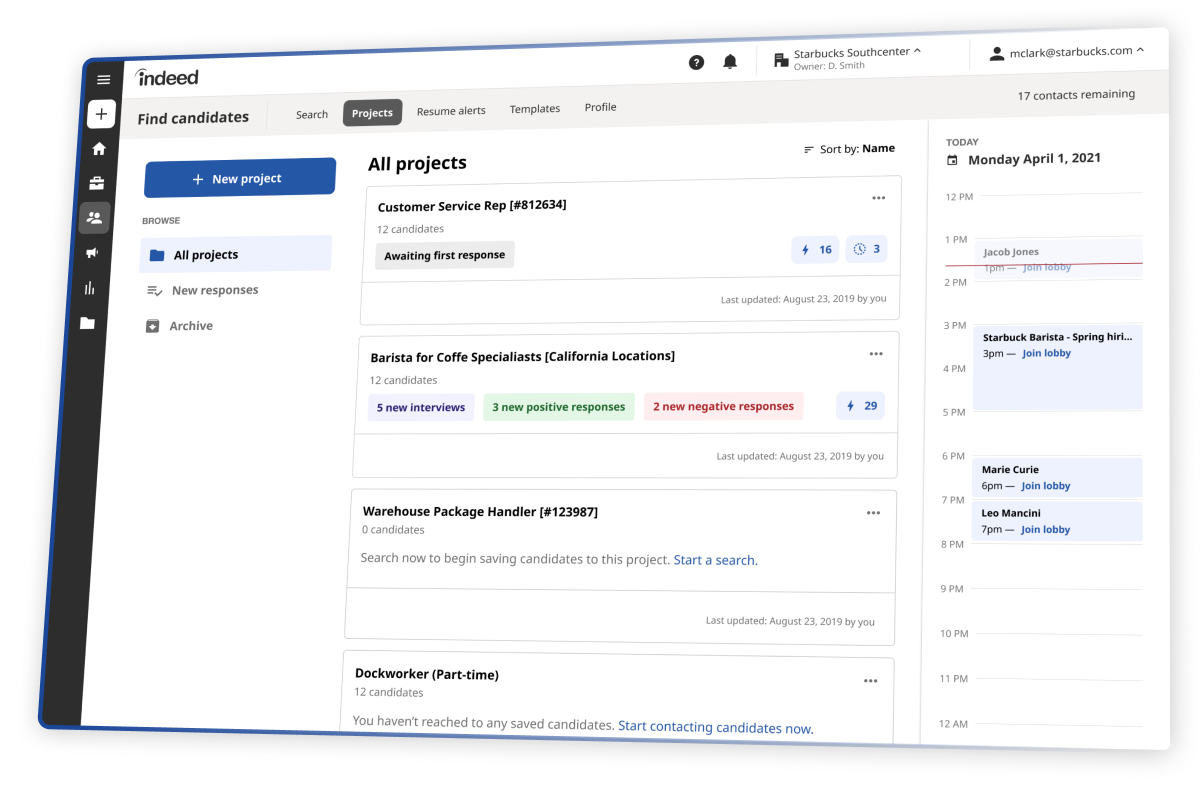
Task: Open Customer Service Rep [#812634] project title
Action: (x=472, y=206)
